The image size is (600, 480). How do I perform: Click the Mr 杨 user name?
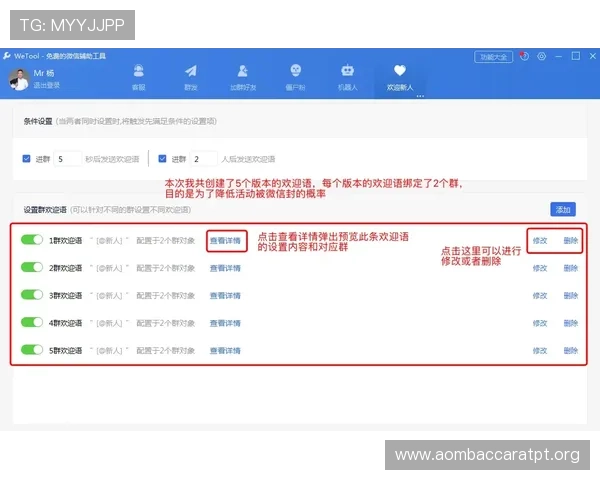[44, 73]
